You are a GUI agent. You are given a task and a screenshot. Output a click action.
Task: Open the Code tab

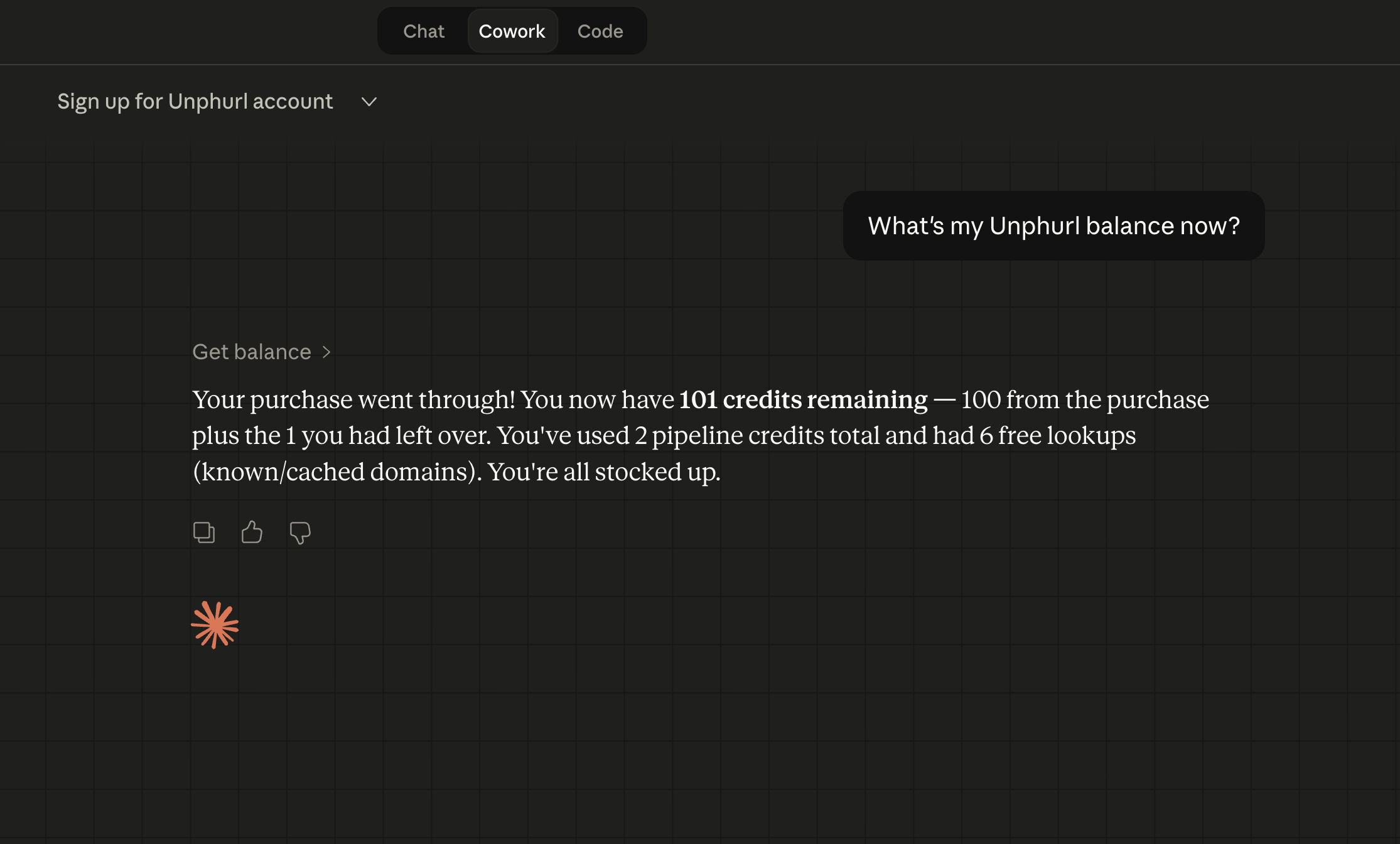coord(600,31)
